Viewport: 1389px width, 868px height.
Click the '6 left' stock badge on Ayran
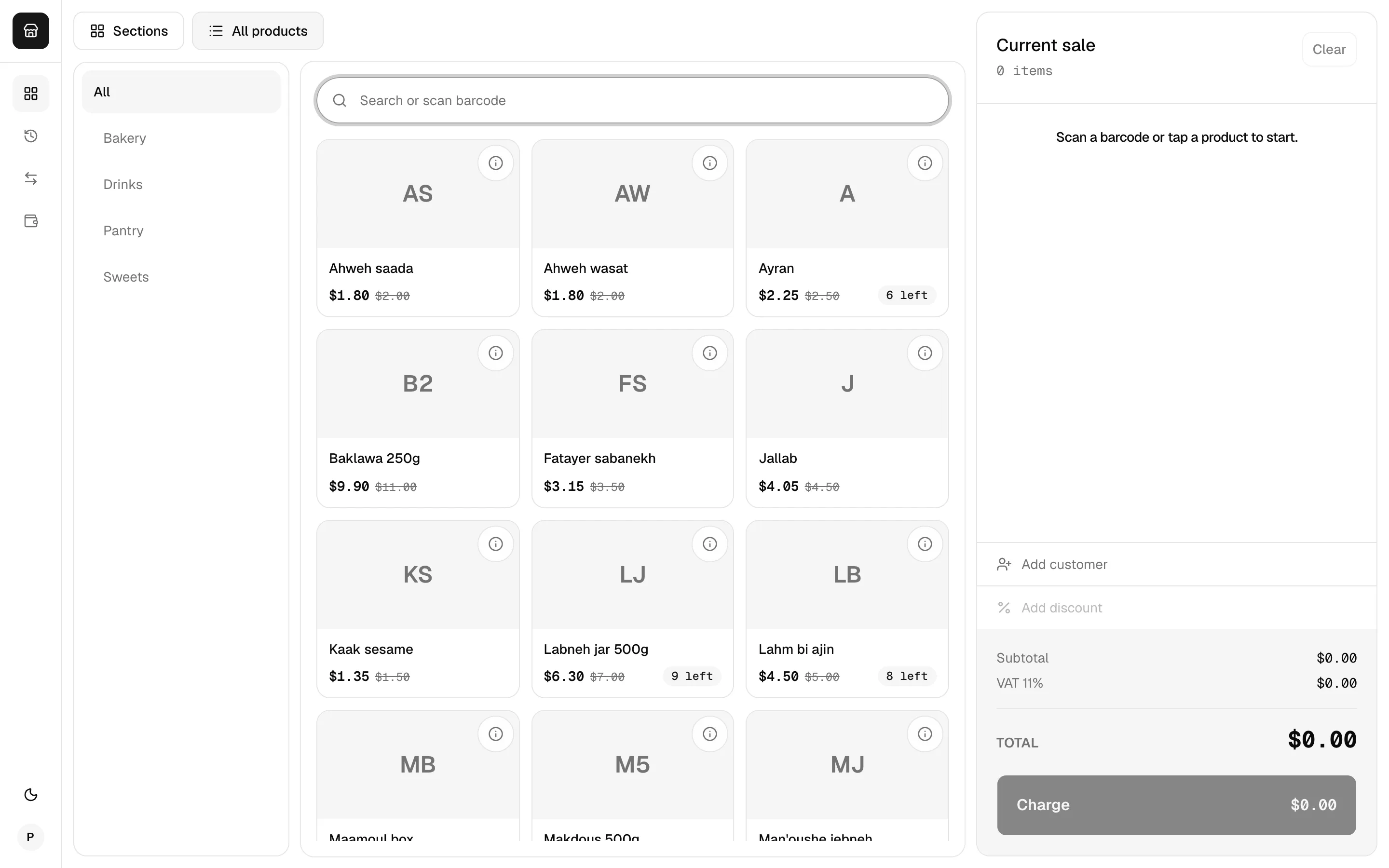(x=906, y=295)
